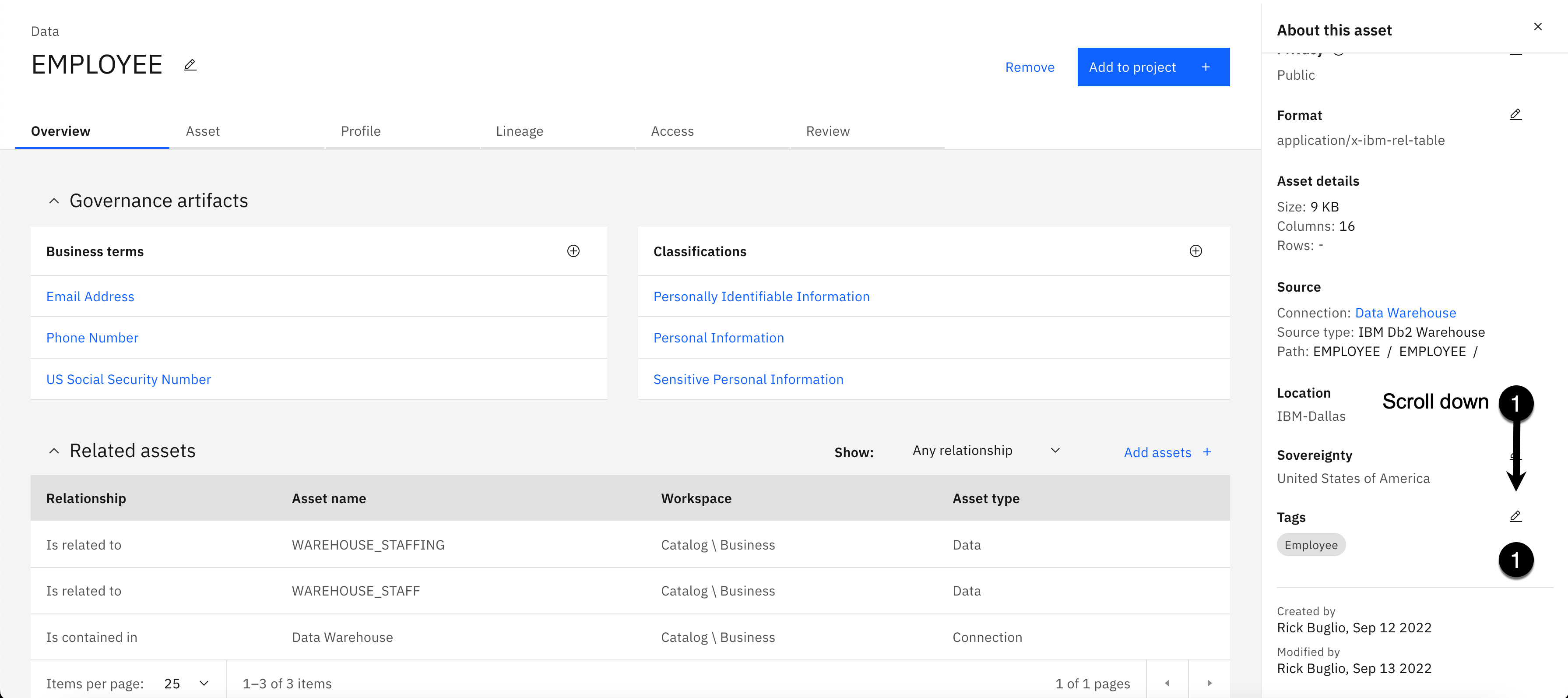Close the About this asset panel

1537,27
